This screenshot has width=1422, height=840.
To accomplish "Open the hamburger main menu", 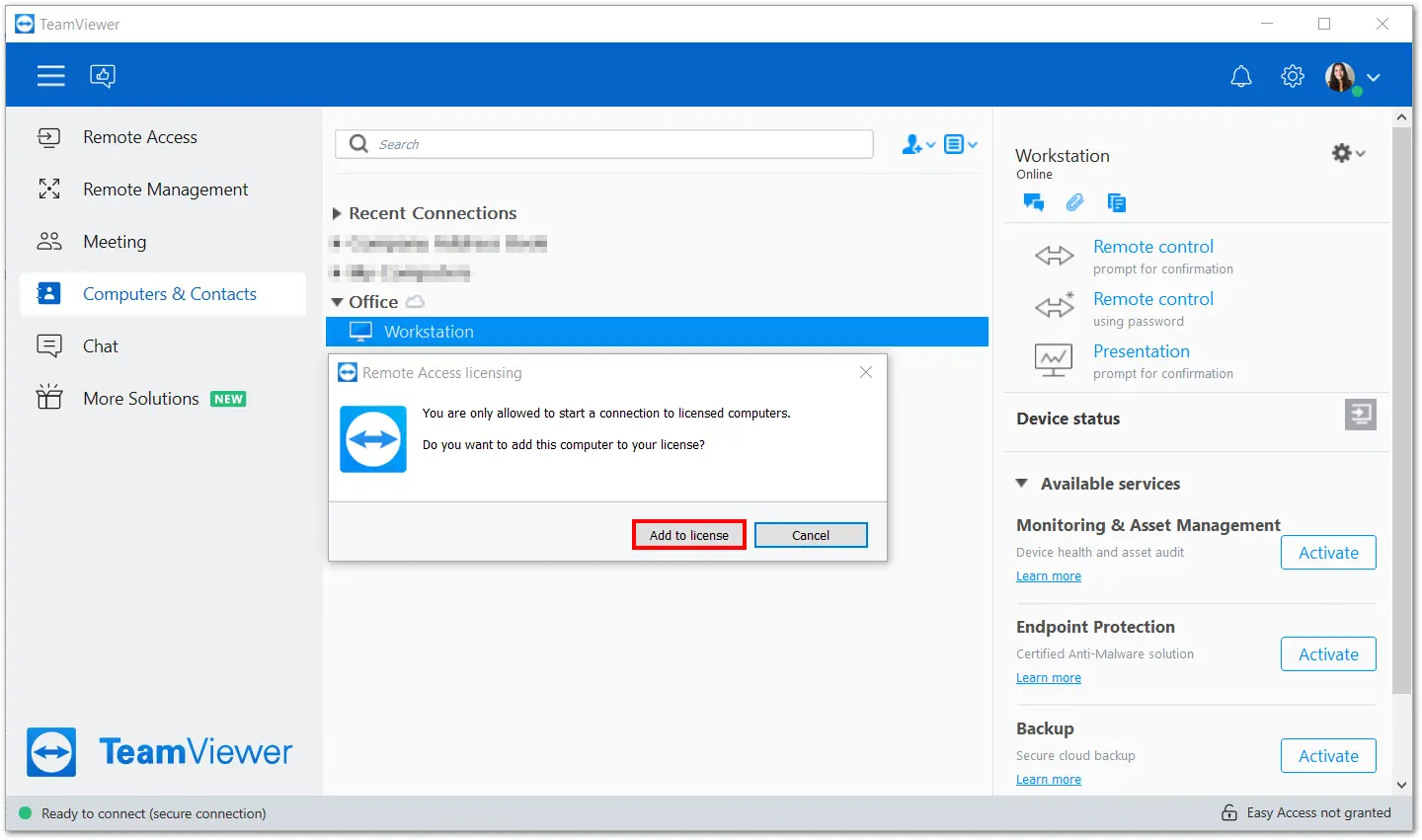I will pos(51,76).
